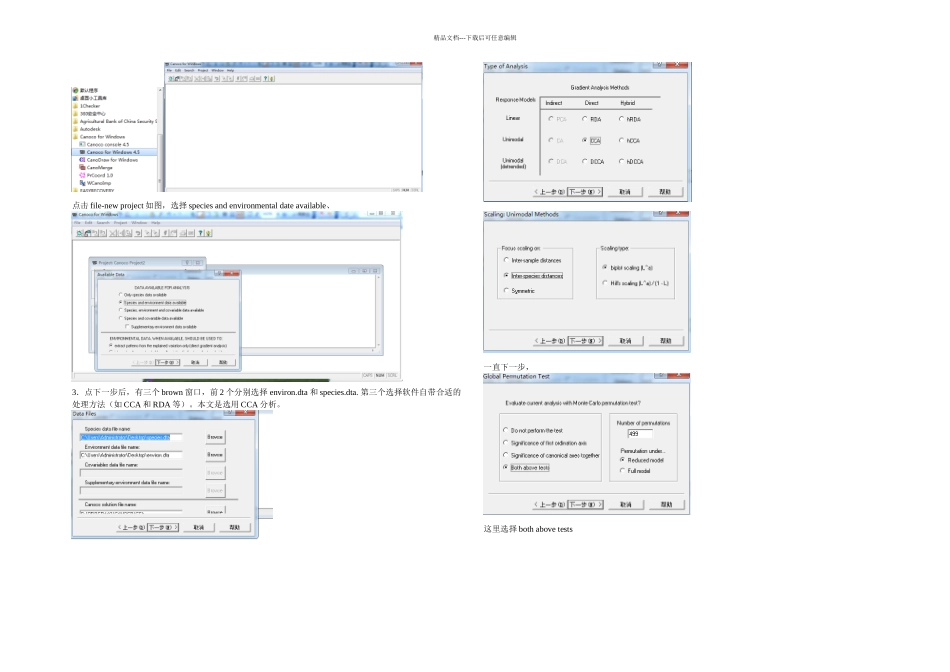Click Help (帮助) in Data Files dialog
The height and width of the screenshot is (672, 950).
click(234, 527)
